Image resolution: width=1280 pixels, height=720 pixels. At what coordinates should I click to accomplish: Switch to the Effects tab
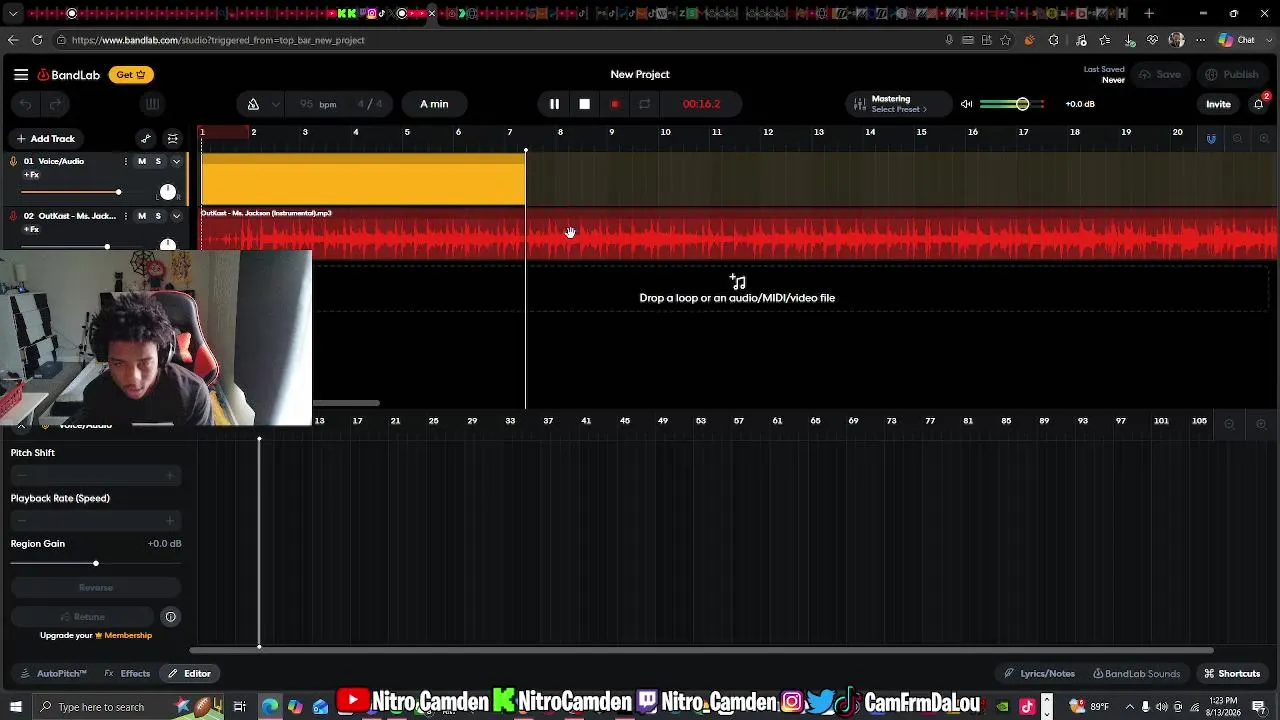pyautogui.click(x=128, y=674)
